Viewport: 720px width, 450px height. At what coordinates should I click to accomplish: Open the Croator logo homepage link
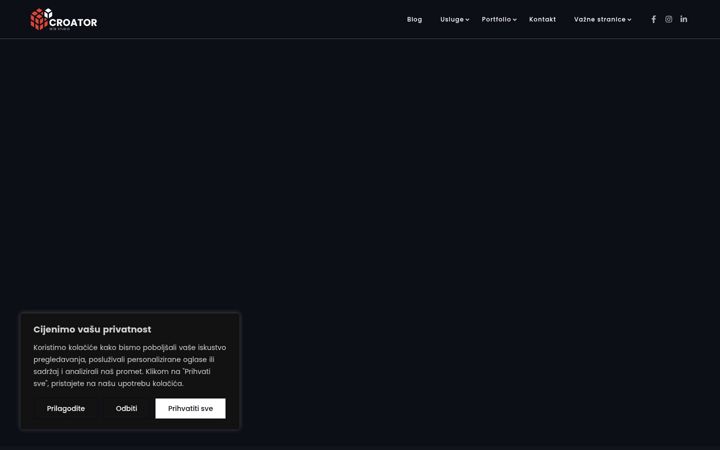[x=63, y=19]
